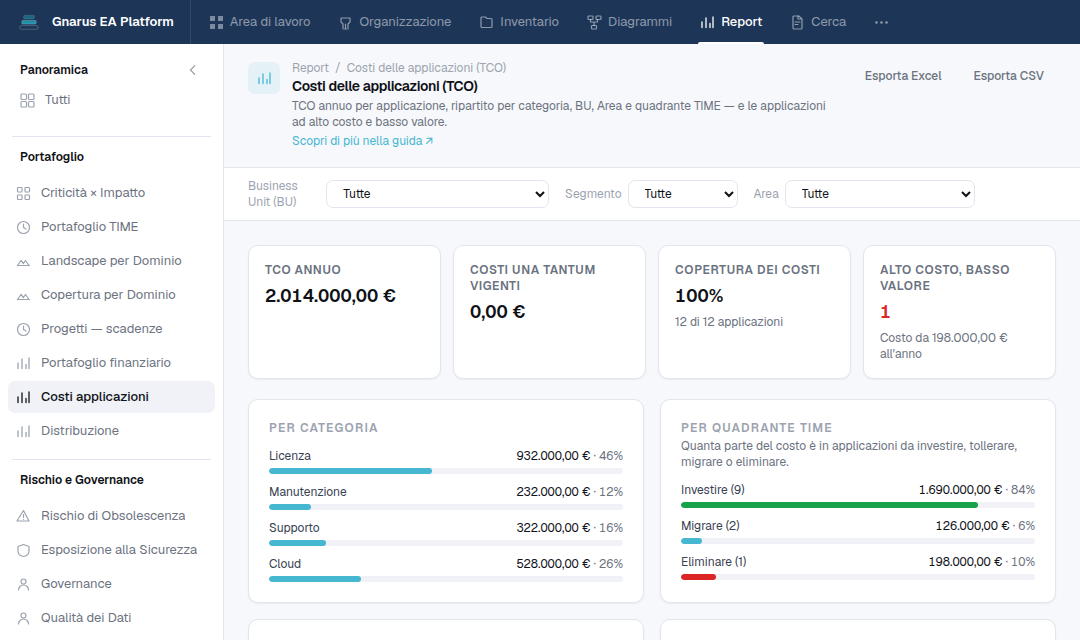Click the Diagrammi icon in top bar
1080x640 pixels.
coord(594,22)
